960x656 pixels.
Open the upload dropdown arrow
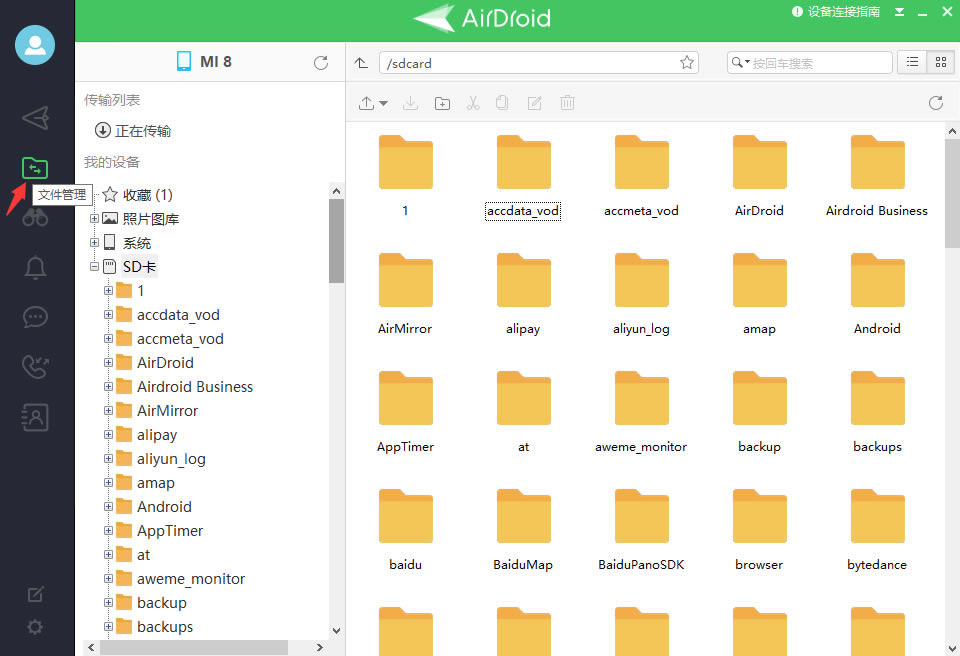[385, 103]
